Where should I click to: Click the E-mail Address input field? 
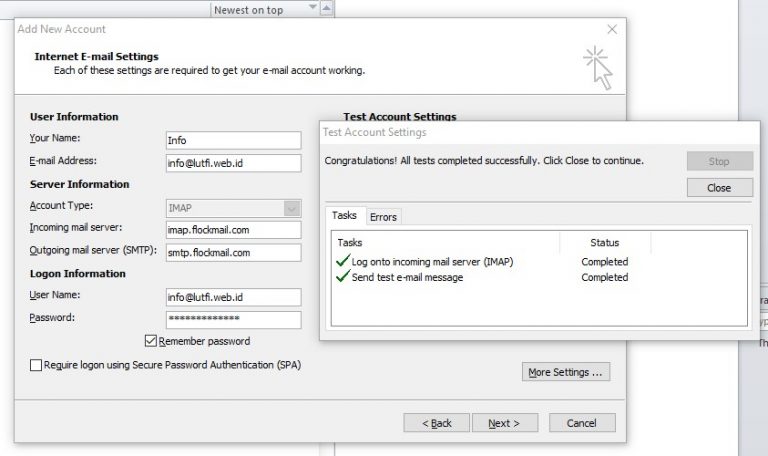(234, 163)
